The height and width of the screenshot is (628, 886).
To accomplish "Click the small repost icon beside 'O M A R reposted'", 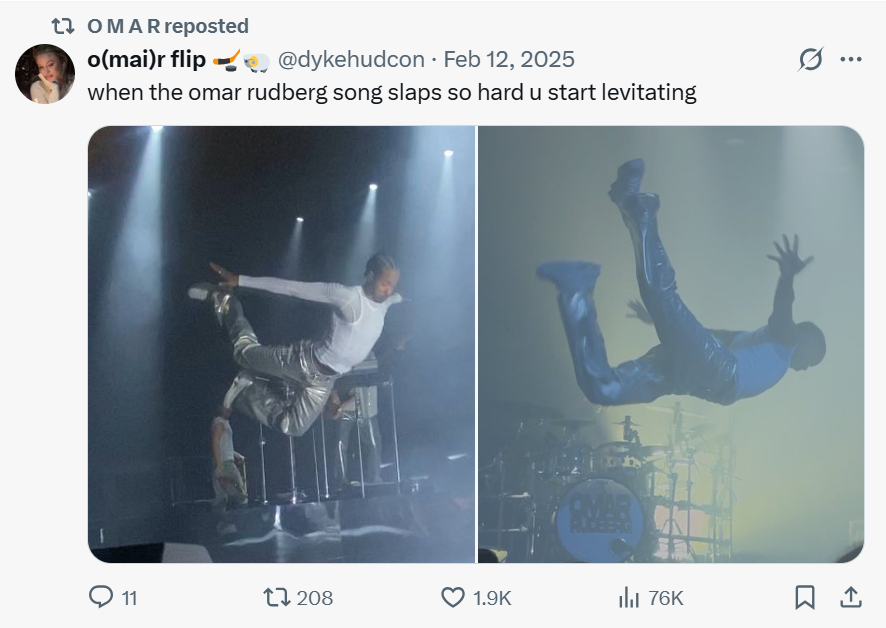I will 63,26.
